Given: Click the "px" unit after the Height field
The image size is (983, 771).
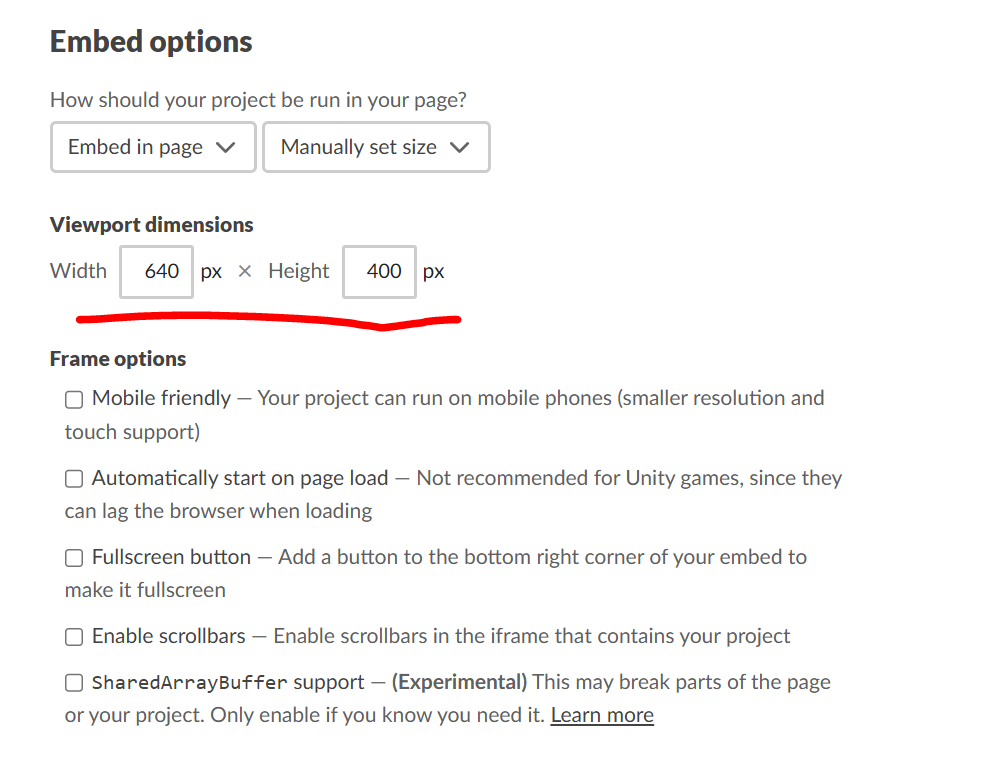Looking at the screenshot, I should (x=433, y=272).
